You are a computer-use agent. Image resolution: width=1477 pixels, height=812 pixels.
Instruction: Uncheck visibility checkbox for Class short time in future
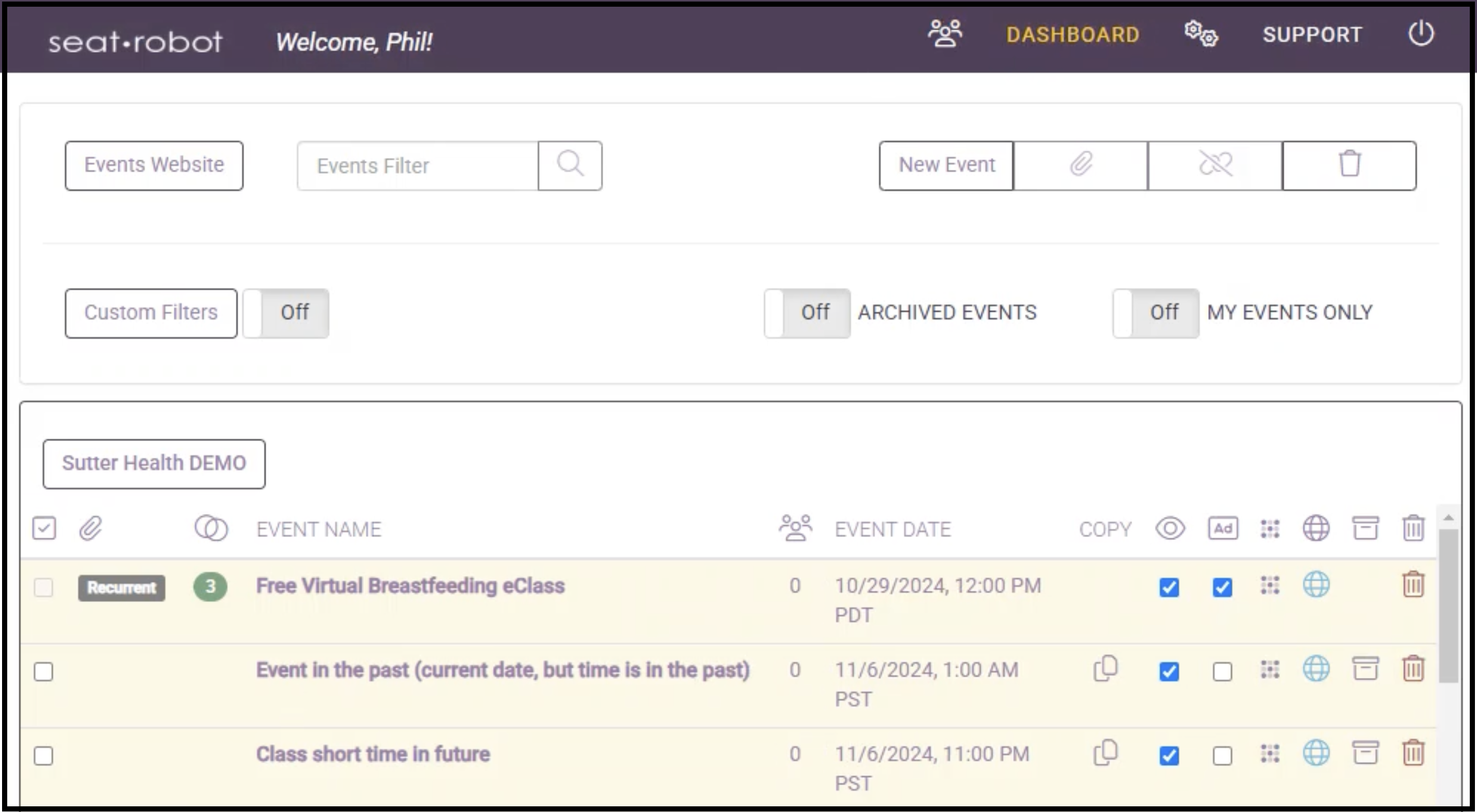(x=1169, y=756)
